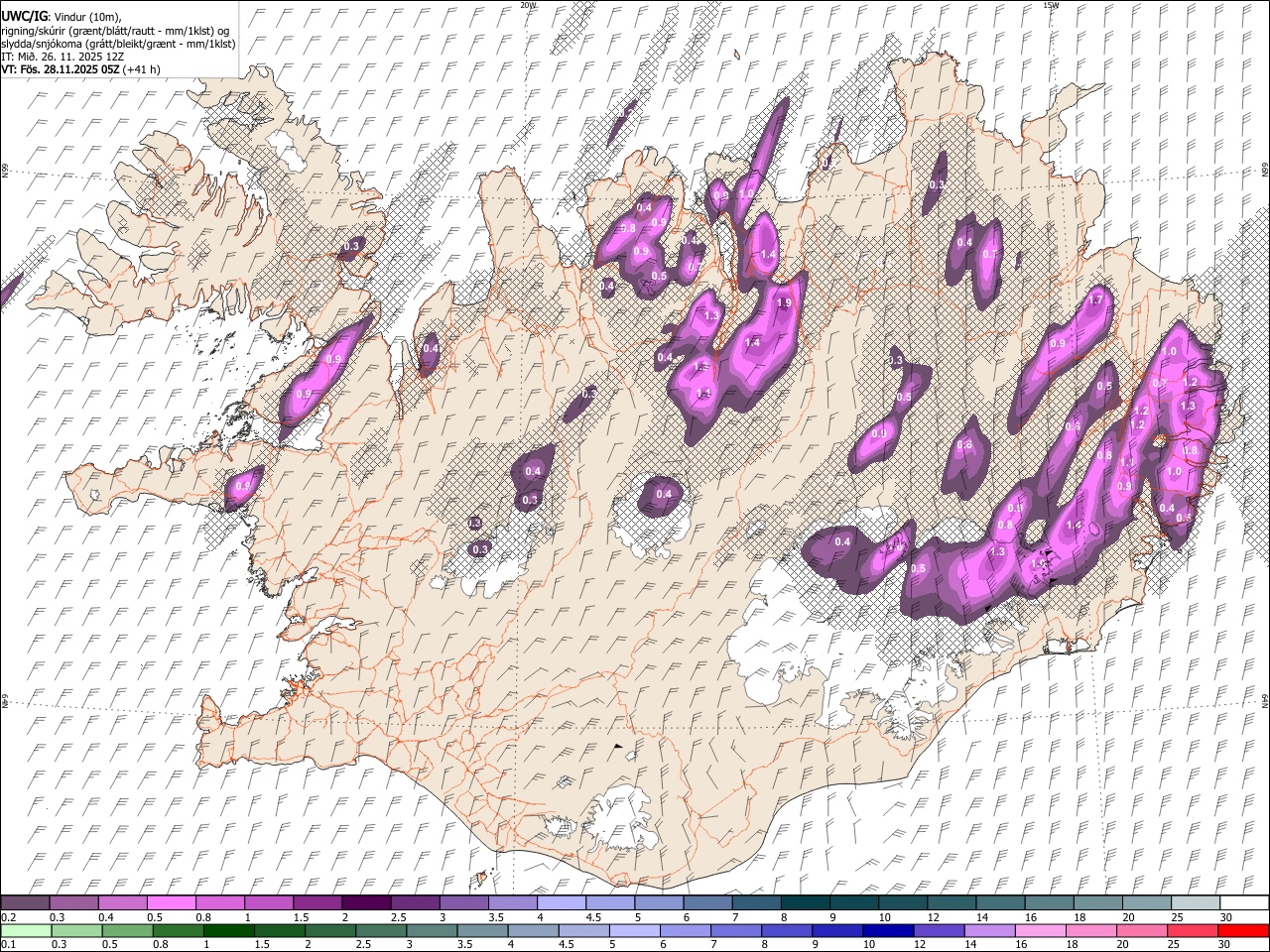Viewport: 1270px width, 952px height.
Task: Pick the darkest green rain swatch between 1 and 1.5
Action: (x=228, y=930)
